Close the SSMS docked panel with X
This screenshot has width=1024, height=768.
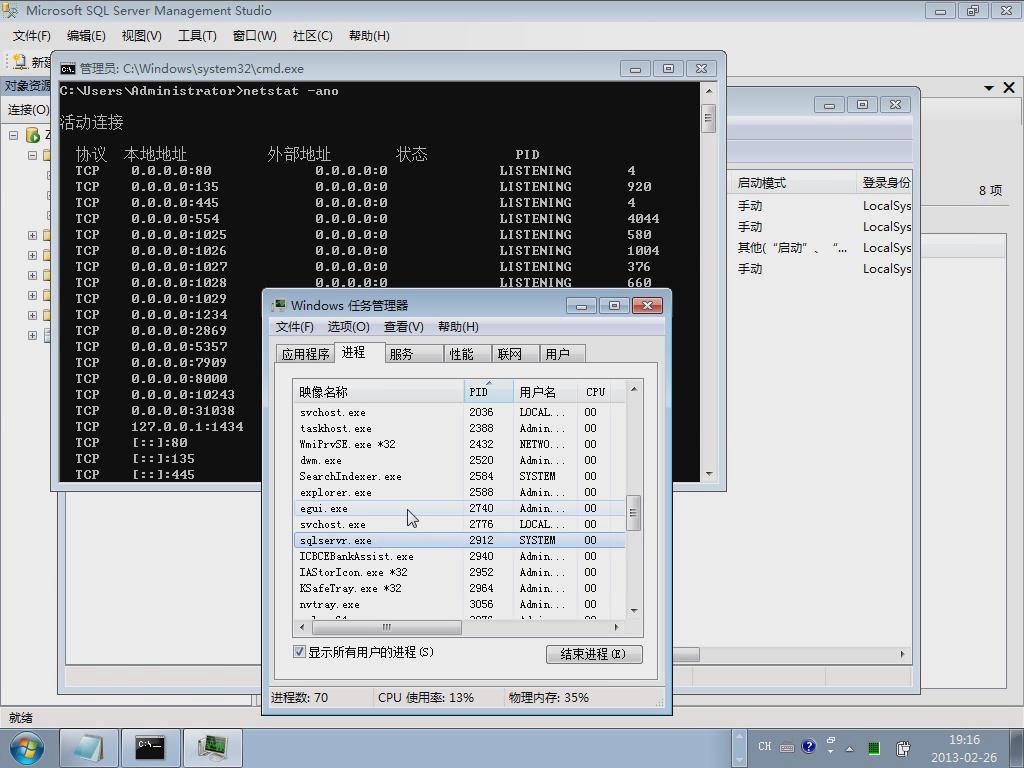click(1009, 88)
